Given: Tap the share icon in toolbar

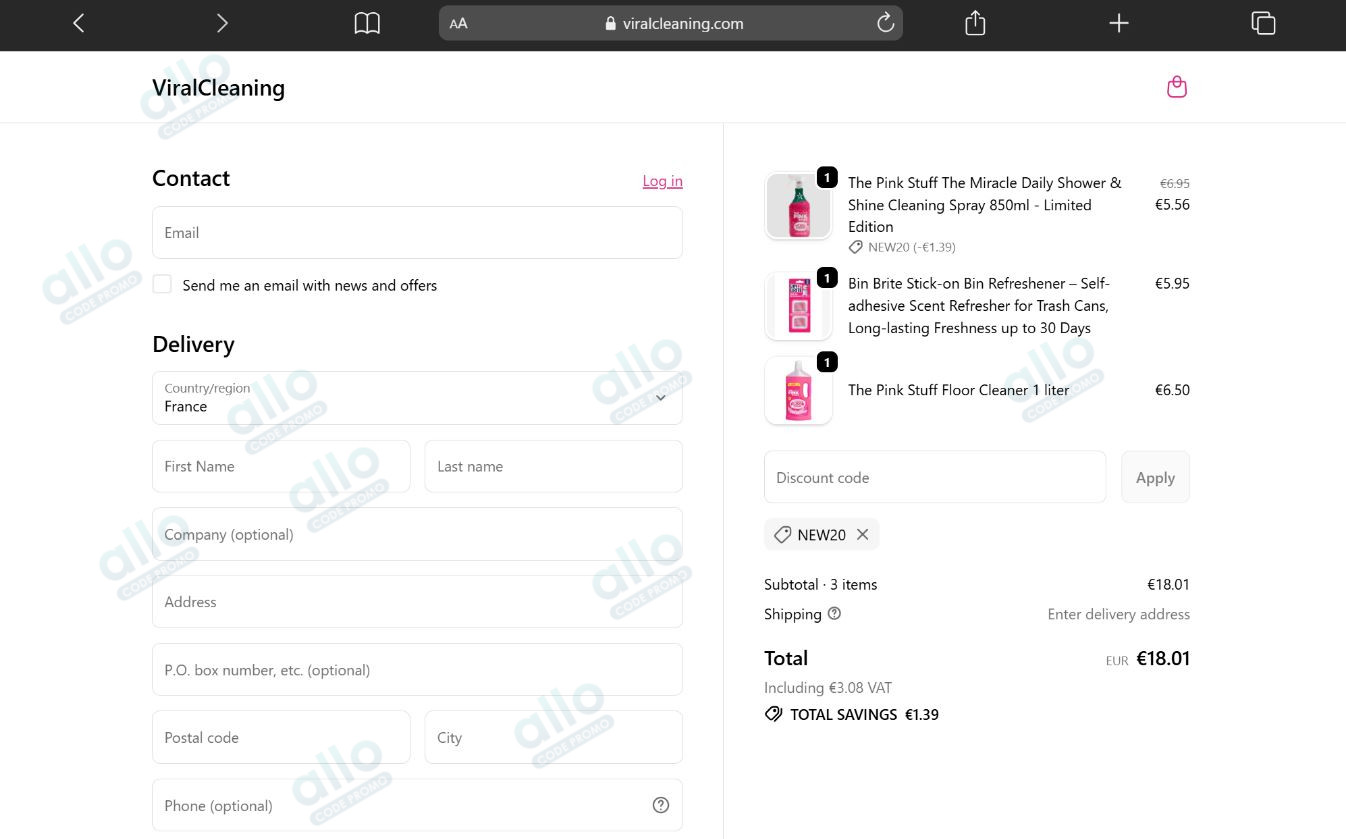Looking at the screenshot, I should tap(975, 23).
